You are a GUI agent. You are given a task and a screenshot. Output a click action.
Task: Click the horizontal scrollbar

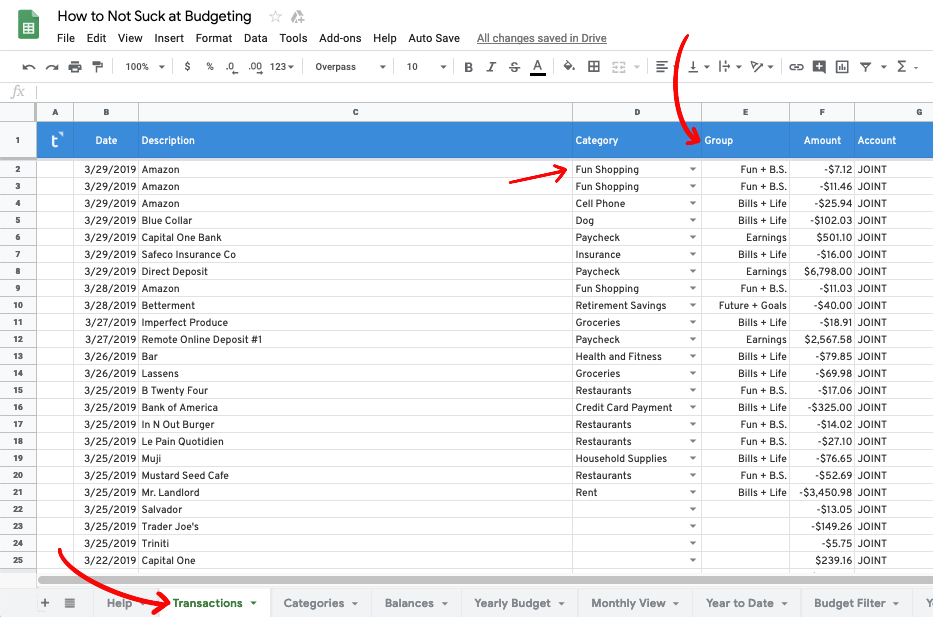[486, 580]
